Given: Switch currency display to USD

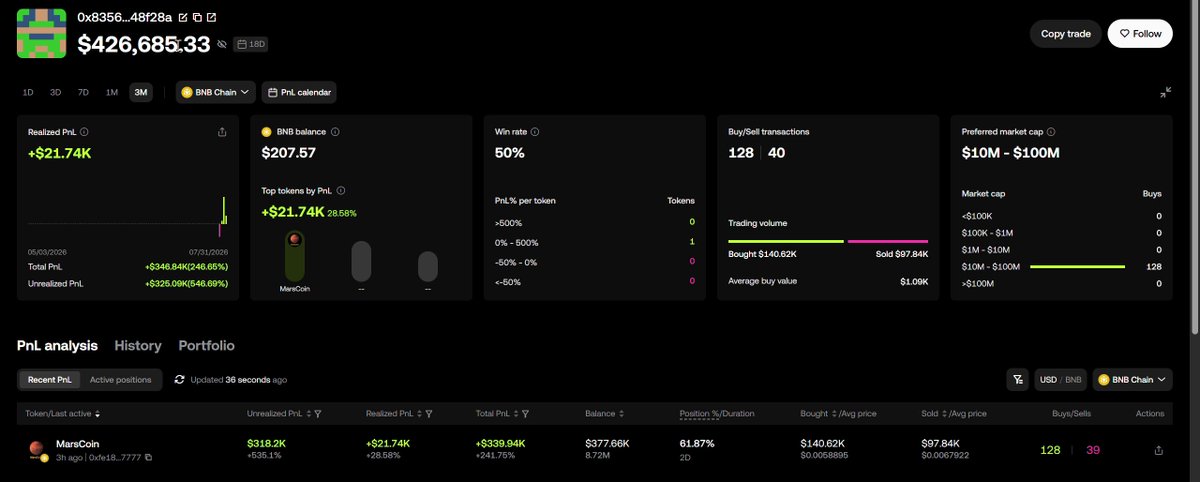Looking at the screenshot, I should pyautogui.click(x=1048, y=380).
